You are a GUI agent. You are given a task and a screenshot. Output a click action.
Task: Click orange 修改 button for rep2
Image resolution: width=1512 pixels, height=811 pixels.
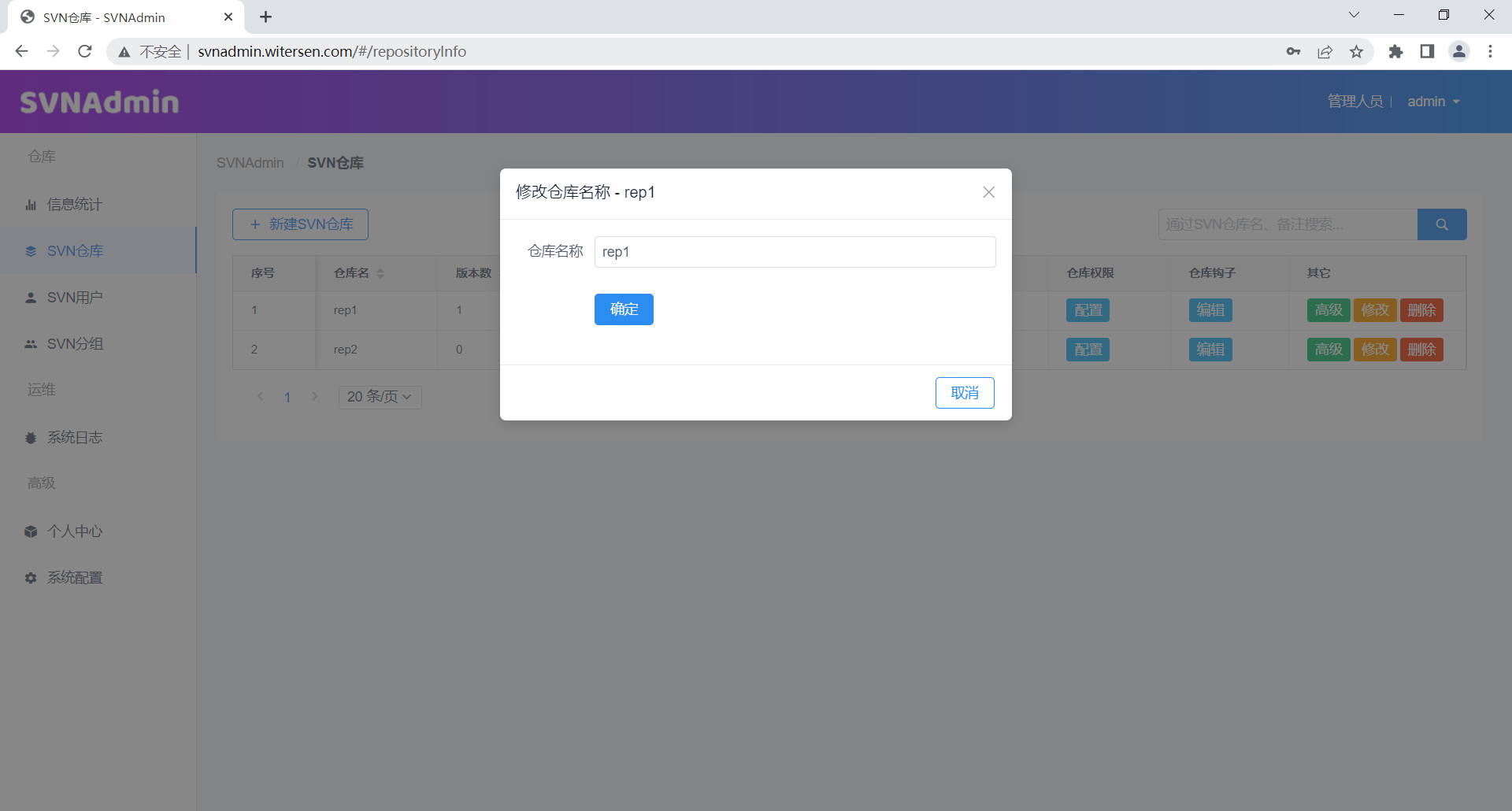tap(1375, 350)
